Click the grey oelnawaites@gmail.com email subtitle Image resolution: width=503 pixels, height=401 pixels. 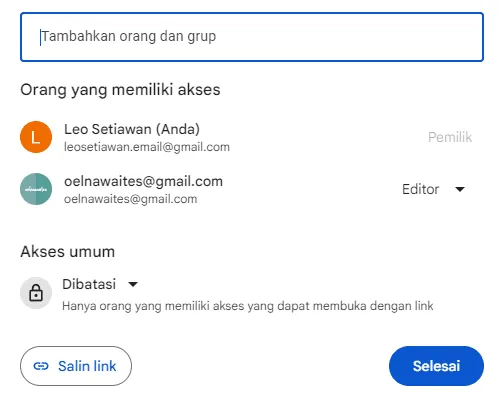[x=130, y=199]
